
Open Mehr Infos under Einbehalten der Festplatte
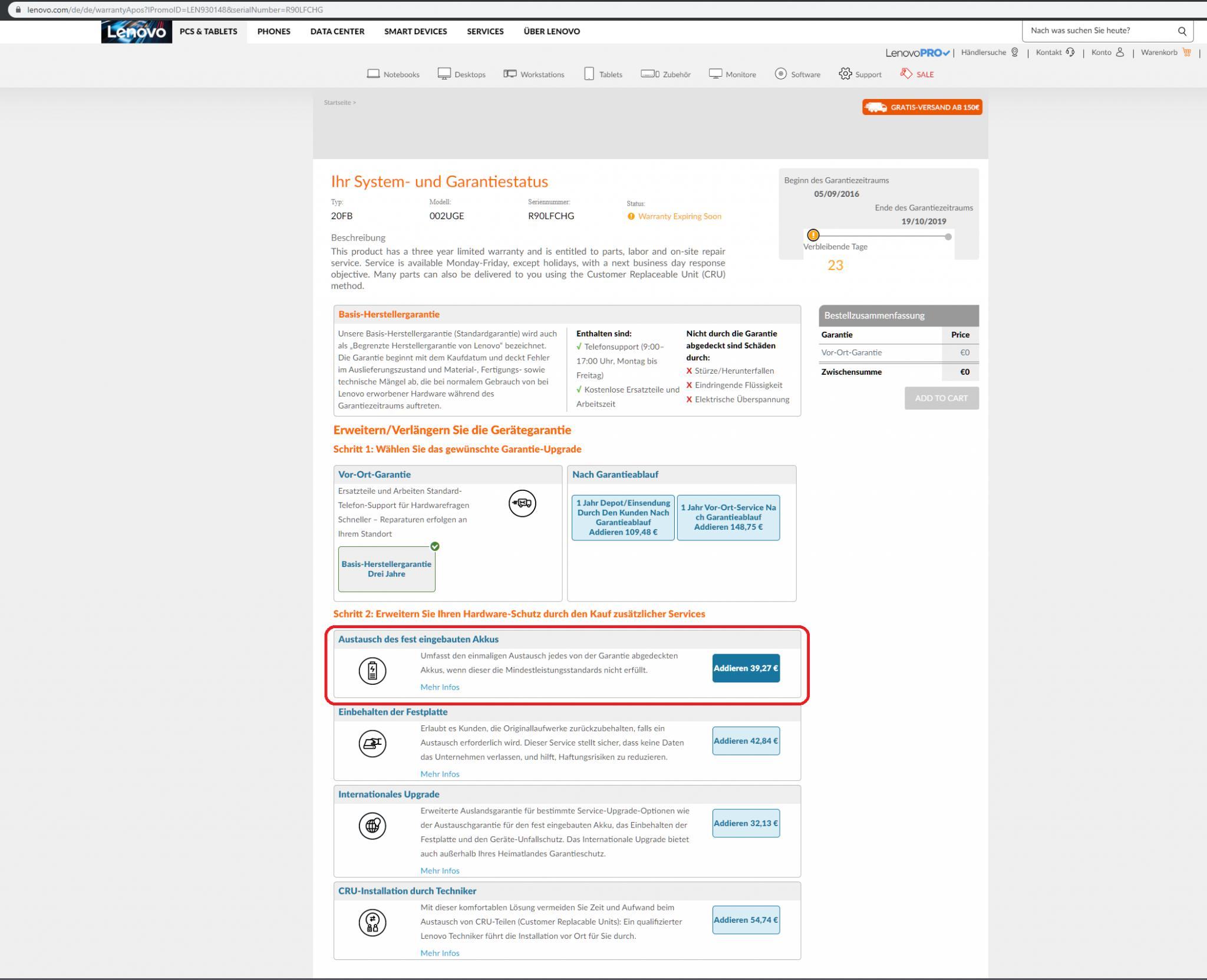(x=440, y=774)
